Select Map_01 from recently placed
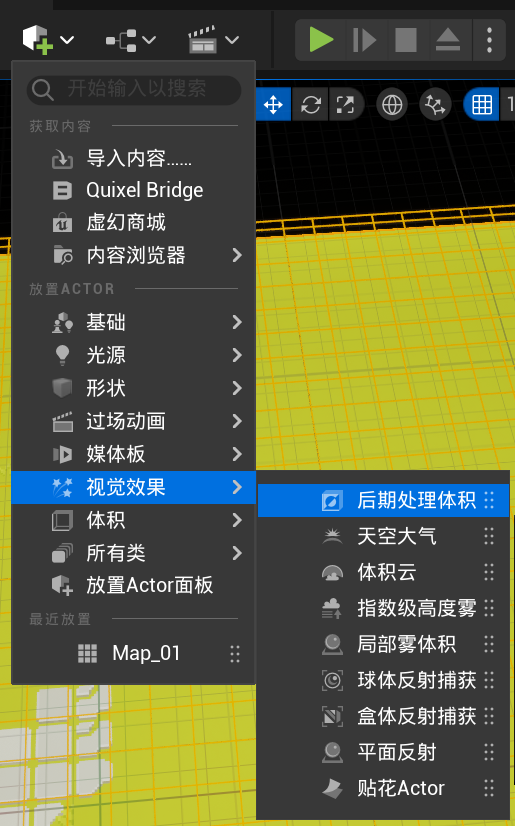Viewport: 515px width, 826px height. pos(133,654)
